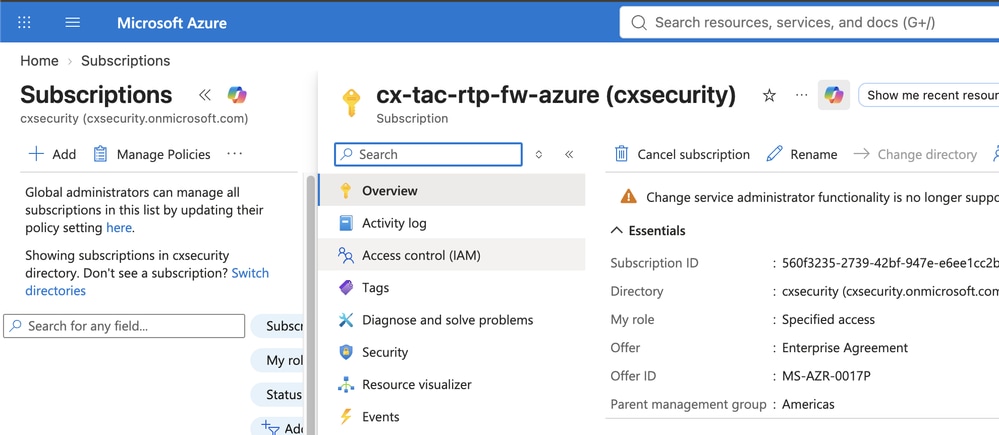Favorite the subscription with star icon

770,96
